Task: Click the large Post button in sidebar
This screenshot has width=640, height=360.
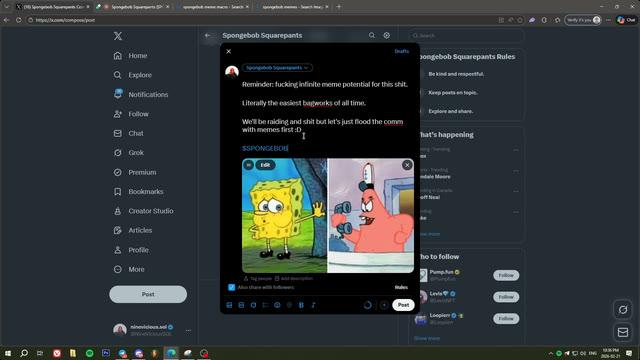Action: click(148, 294)
